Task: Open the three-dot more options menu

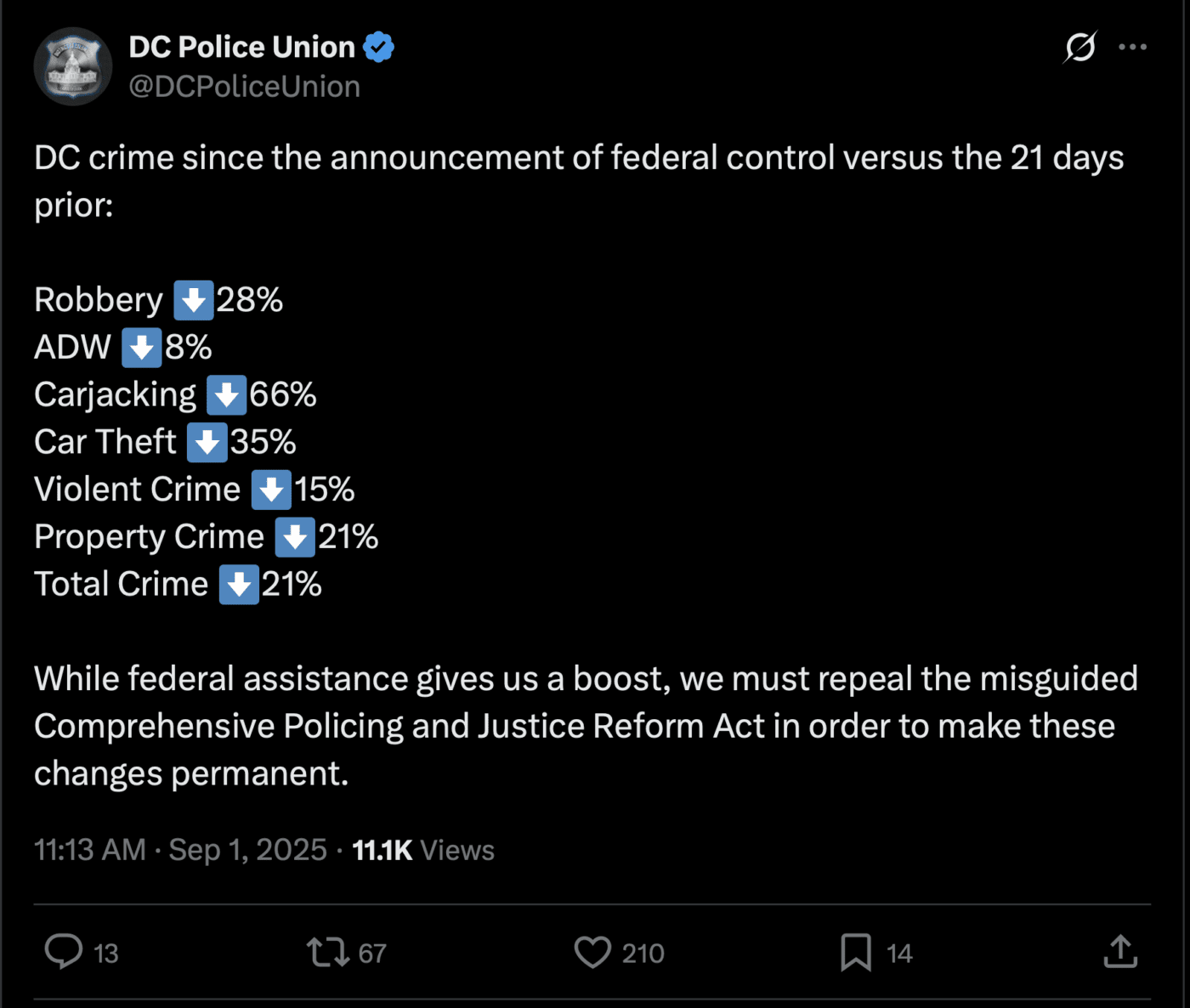Action: click(x=1132, y=48)
